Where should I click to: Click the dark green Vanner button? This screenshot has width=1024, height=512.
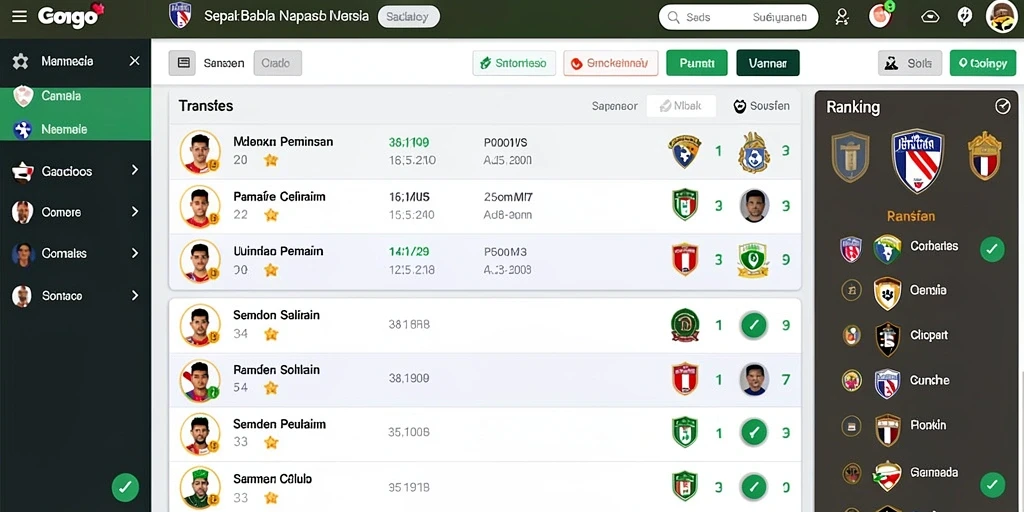[768, 63]
